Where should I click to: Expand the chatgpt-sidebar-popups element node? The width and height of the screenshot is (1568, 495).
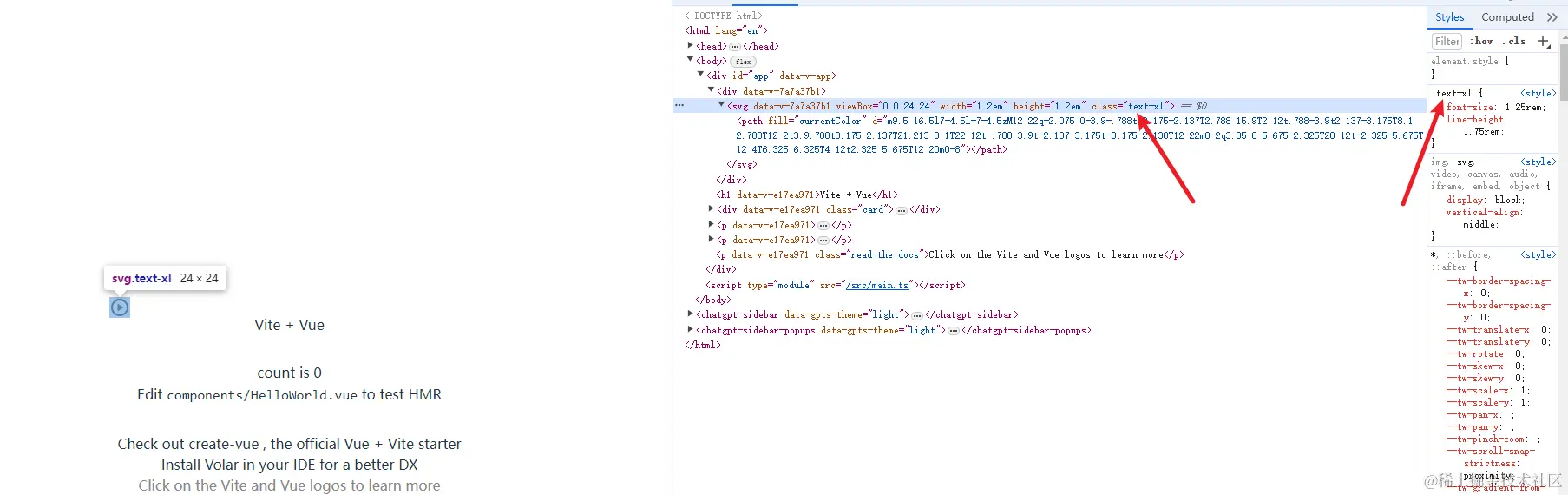[x=690, y=329]
